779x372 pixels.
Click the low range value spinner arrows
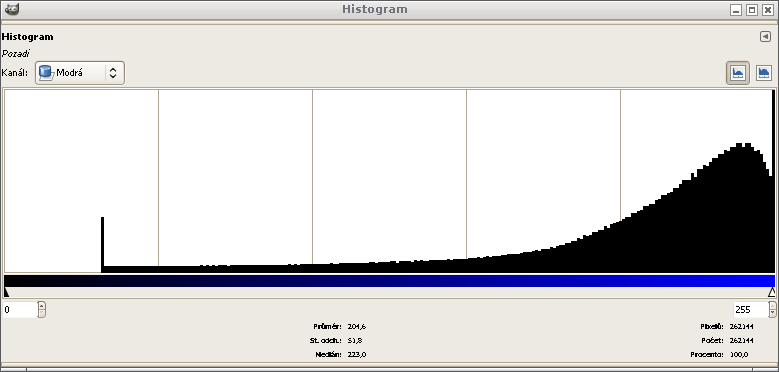(42, 309)
